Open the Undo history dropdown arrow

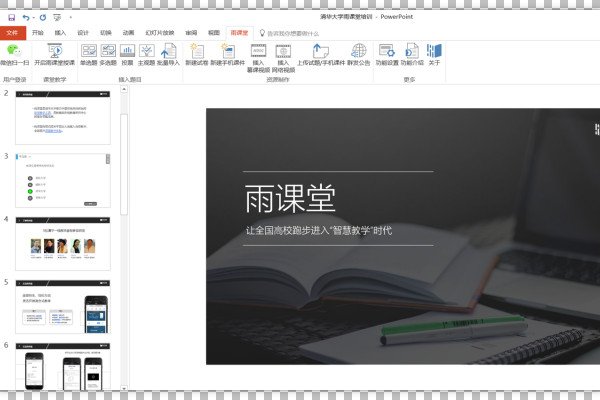[34, 17]
